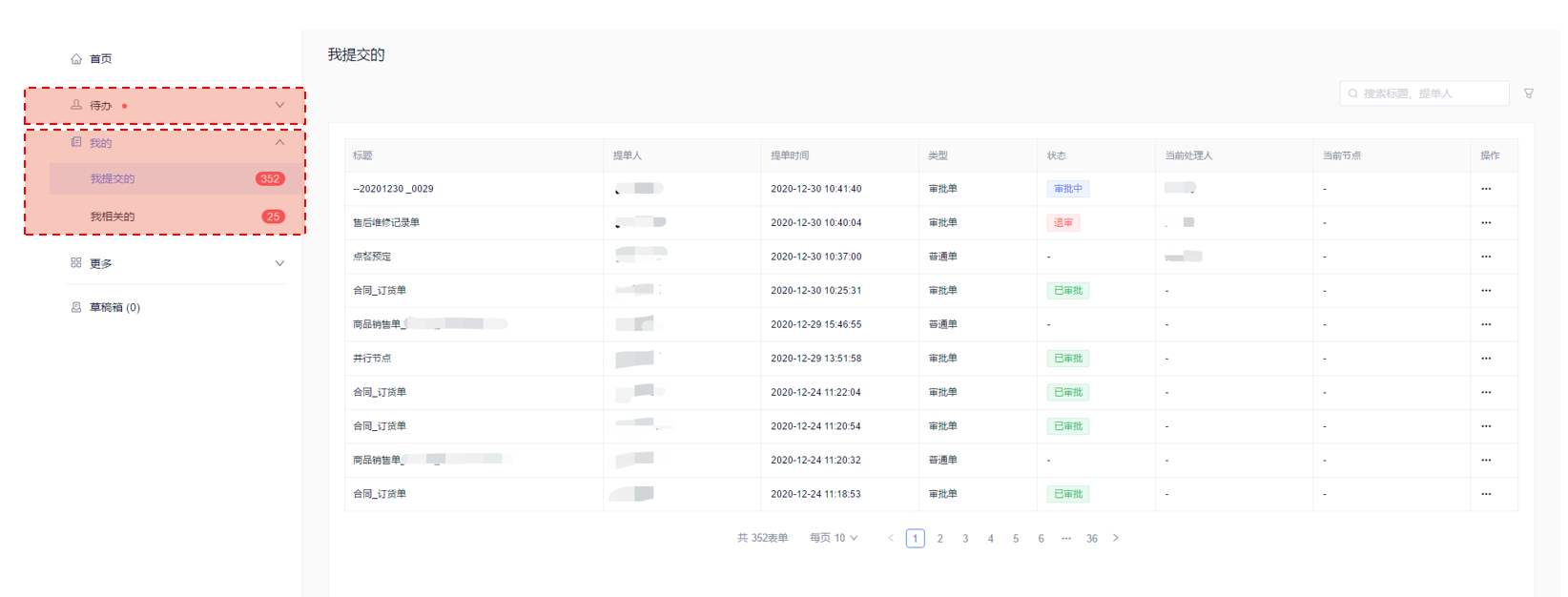Open the 每页 10 page size dropdown
Screen dimensions: 1568x597
[x=835, y=538]
